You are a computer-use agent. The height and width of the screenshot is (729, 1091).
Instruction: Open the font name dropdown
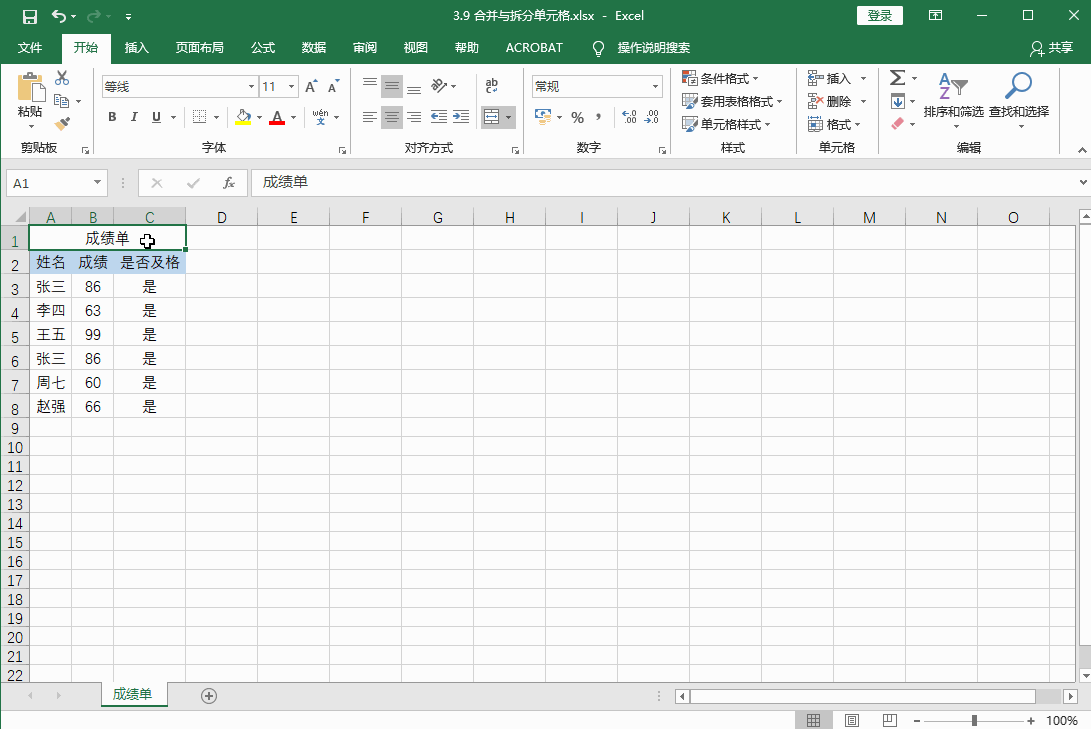coord(251,86)
